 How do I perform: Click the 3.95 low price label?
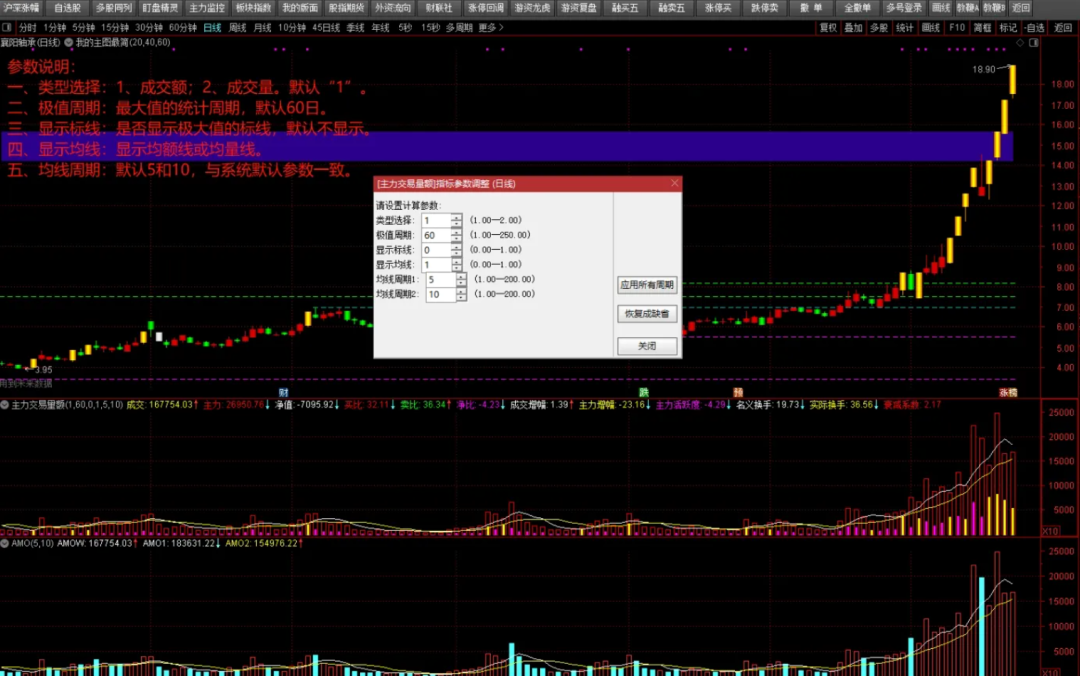[43, 370]
